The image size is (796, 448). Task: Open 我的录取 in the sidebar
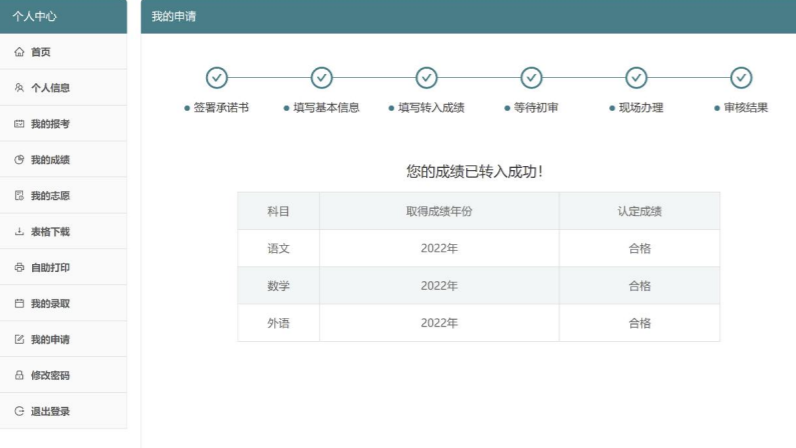pos(50,304)
